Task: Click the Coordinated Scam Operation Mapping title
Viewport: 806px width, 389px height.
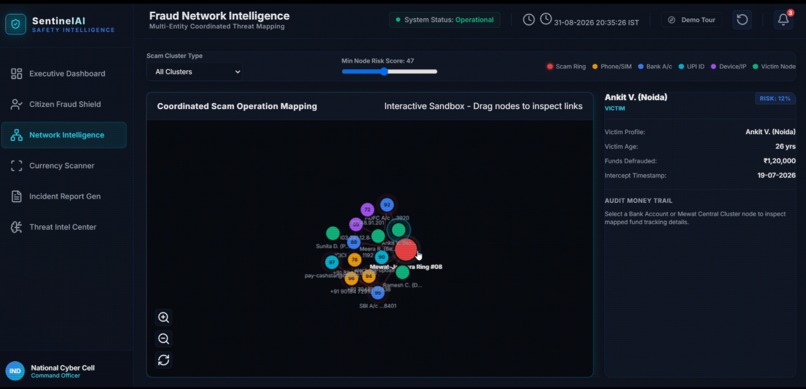Action: pos(237,106)
